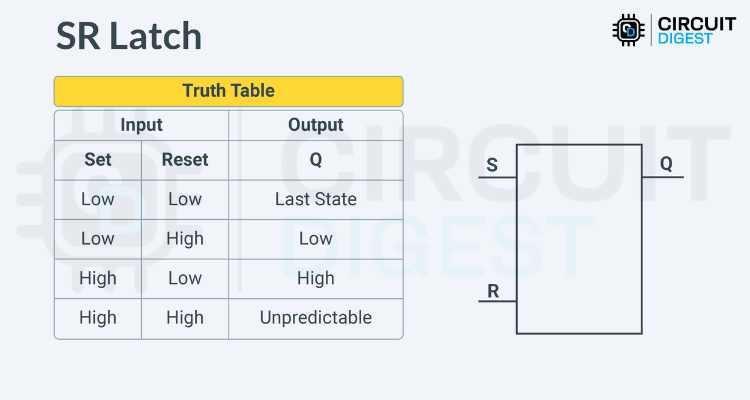Select the SR Latch title heading
The height and width of the screenshot is (400, 750).
coord(128,36)
